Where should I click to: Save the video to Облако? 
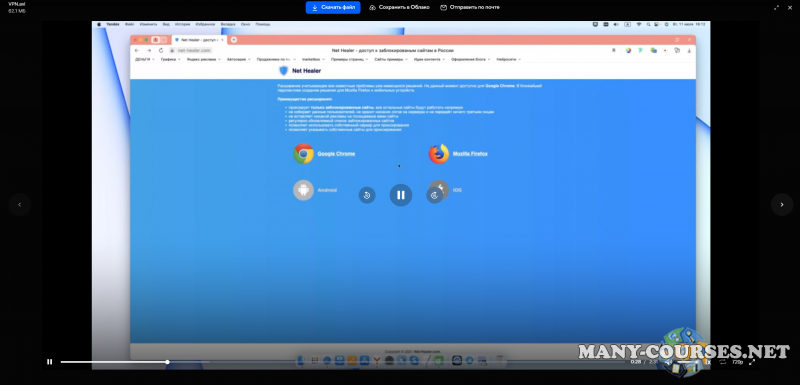(x=399, y=7)
